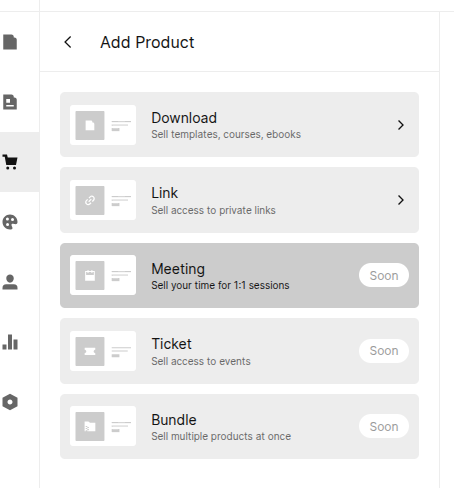
Task: Select the shopping cart products icon
Action: click(x=10, y=162)
